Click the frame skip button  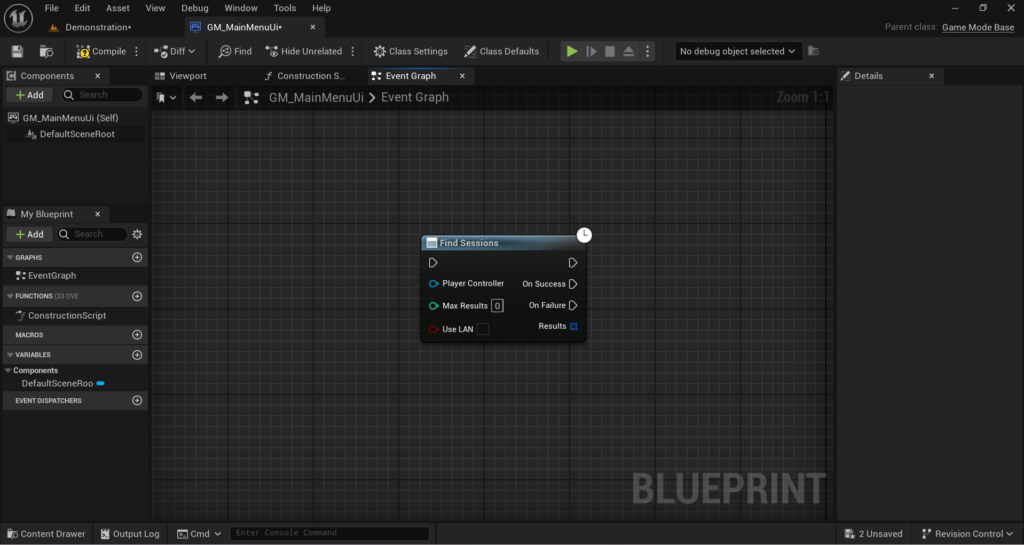[x=591, y=52]
